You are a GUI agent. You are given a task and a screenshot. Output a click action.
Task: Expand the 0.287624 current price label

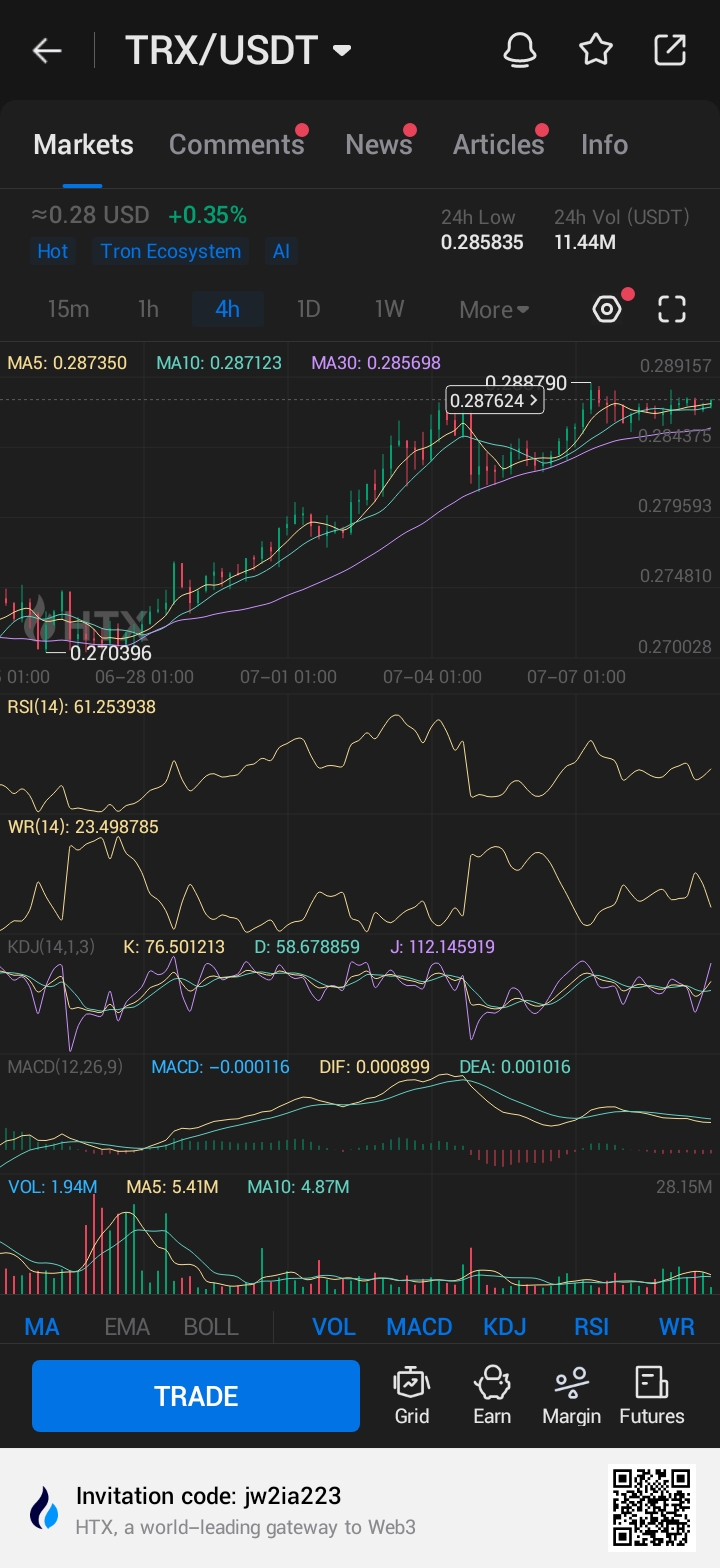(x=495, y=401)
